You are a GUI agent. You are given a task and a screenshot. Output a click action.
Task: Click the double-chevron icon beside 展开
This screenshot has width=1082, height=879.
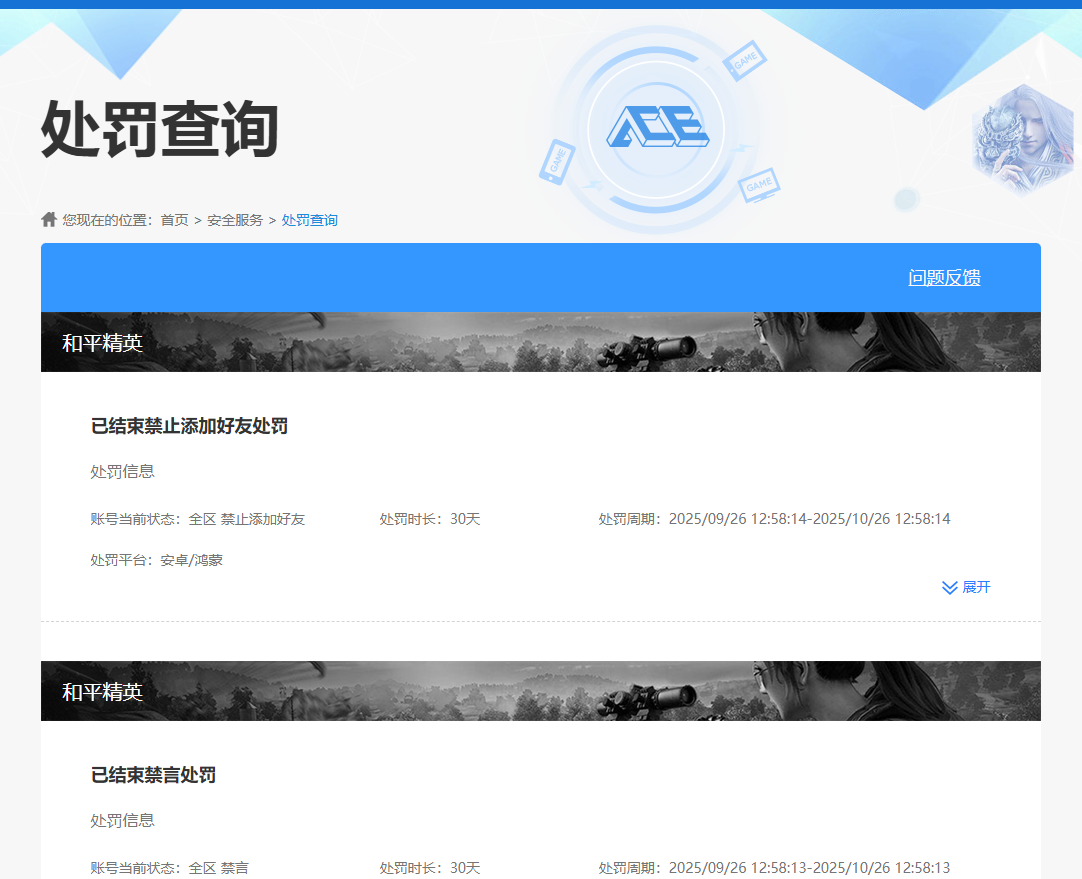click(949, 587)
